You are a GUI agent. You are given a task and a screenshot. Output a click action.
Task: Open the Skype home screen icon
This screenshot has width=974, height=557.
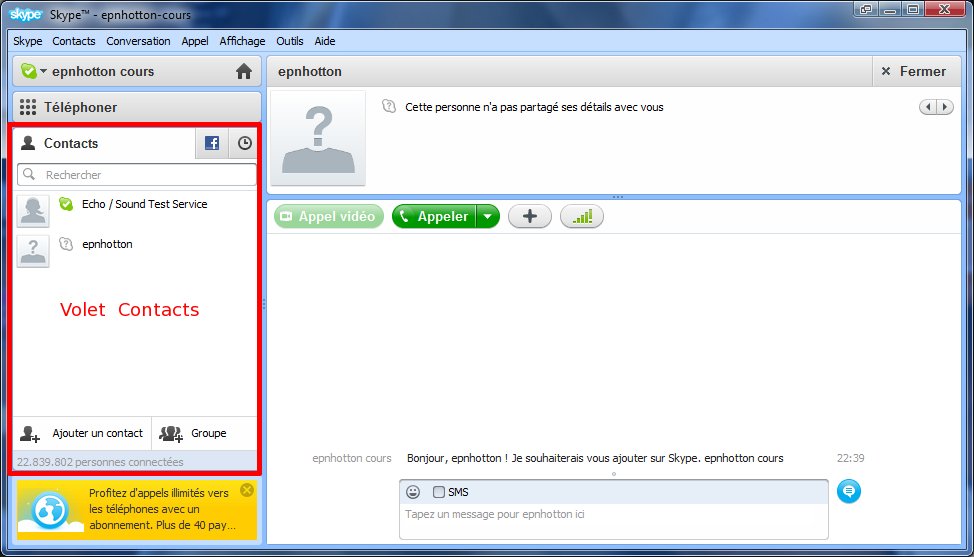point(244,71)
